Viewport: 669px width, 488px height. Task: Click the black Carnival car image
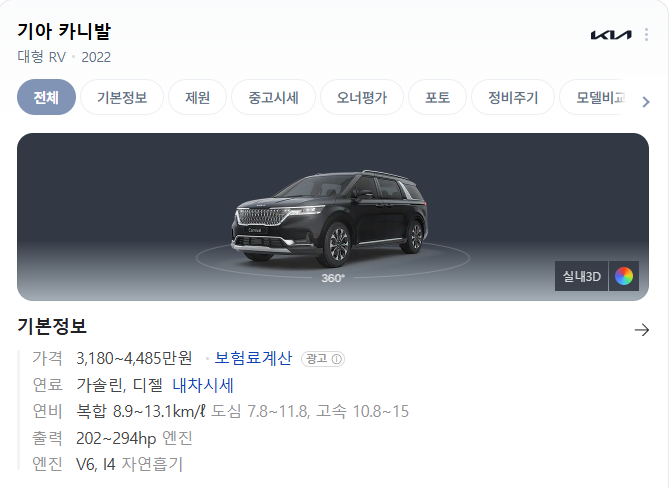(329, 218)
